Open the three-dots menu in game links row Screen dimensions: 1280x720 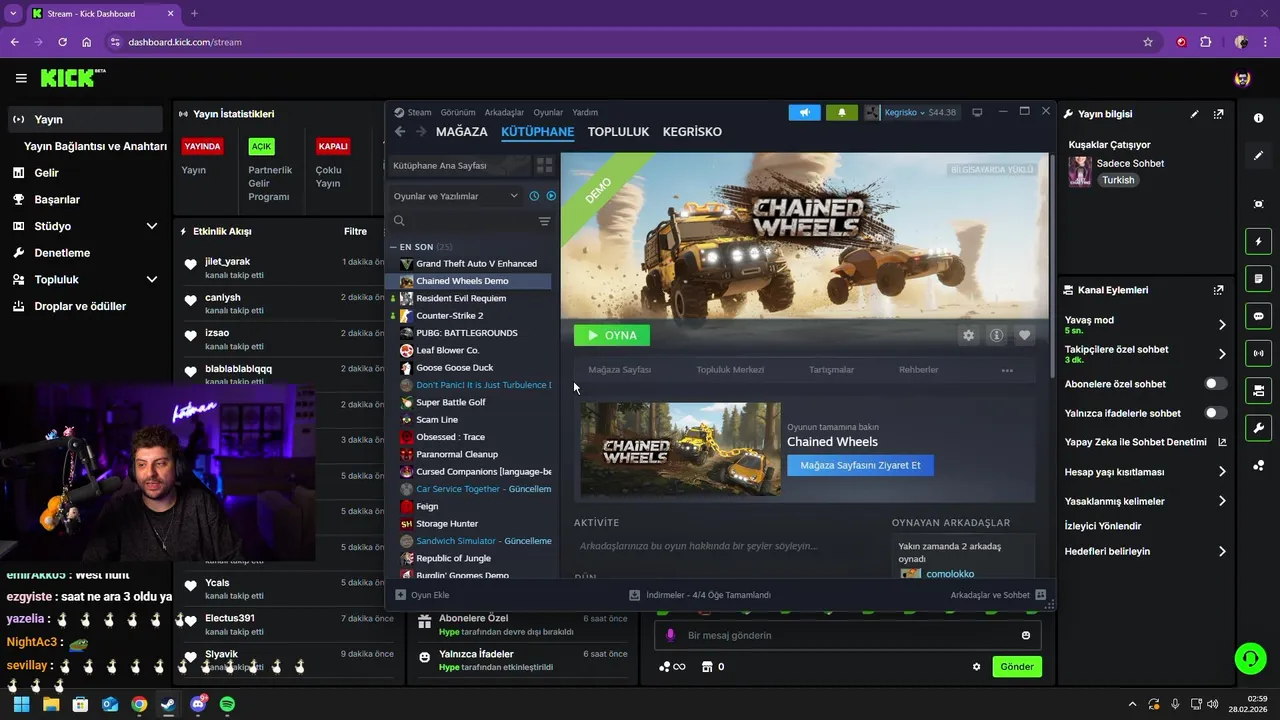[x=1007, y=370]
